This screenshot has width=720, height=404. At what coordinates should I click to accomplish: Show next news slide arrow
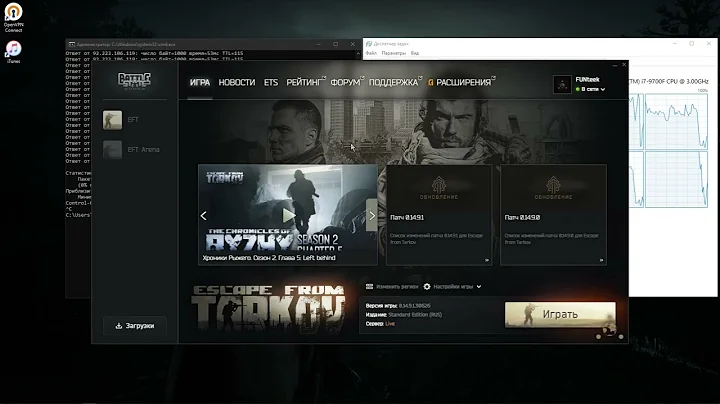372,215
